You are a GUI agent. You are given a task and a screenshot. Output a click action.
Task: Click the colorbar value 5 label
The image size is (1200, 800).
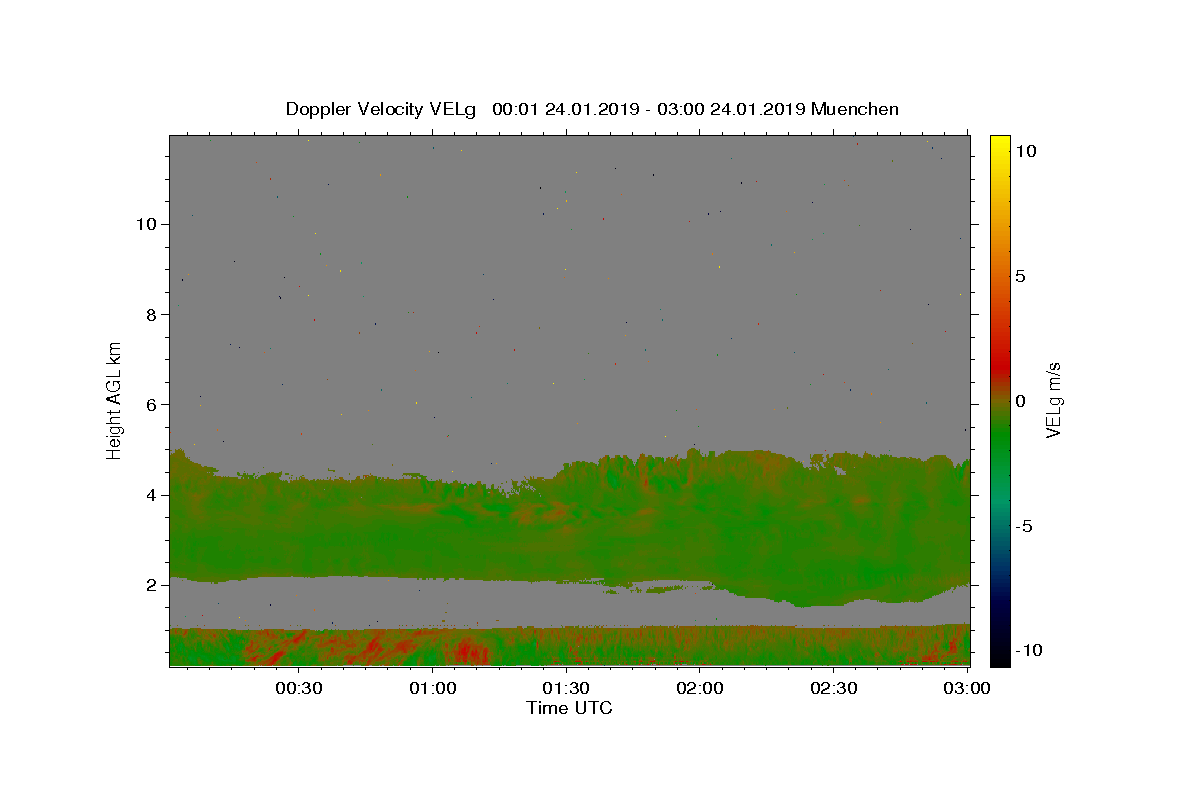(x=1020, y=276)
